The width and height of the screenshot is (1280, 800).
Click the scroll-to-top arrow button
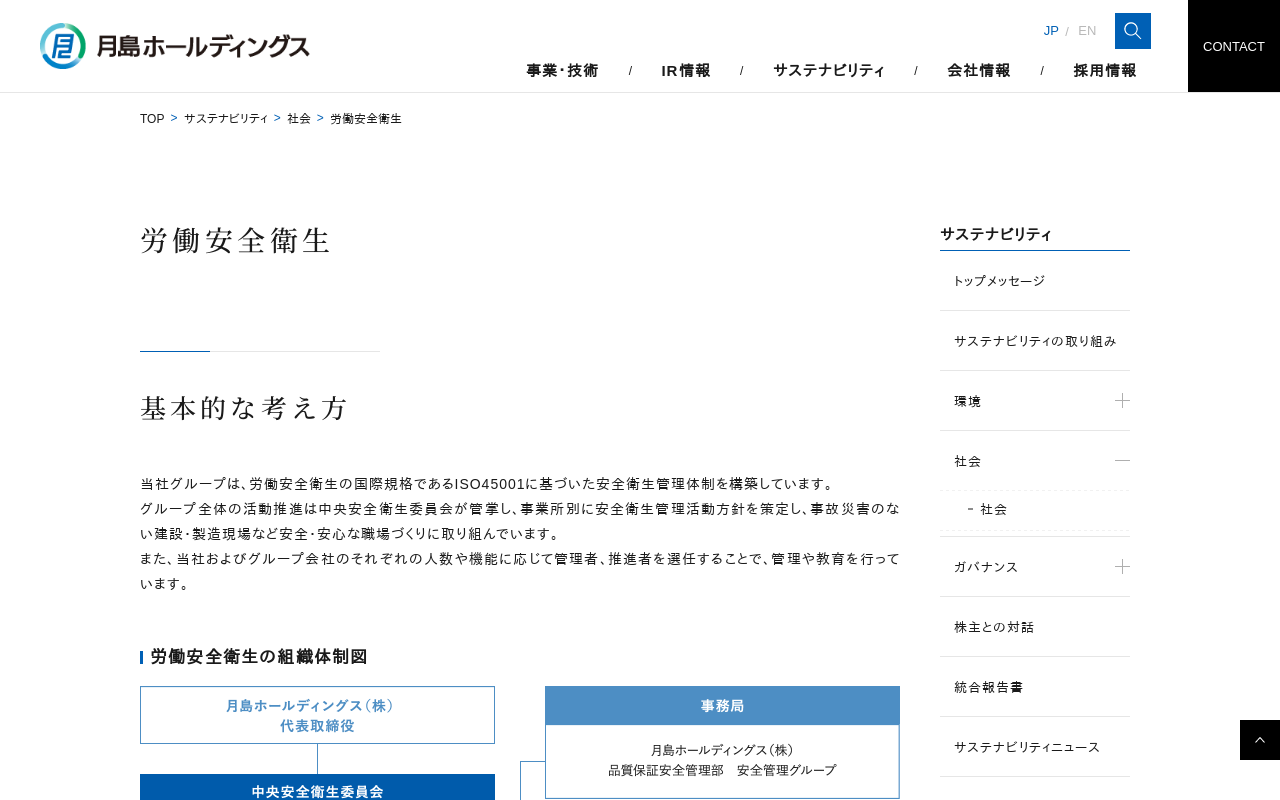coord(1259,740)
